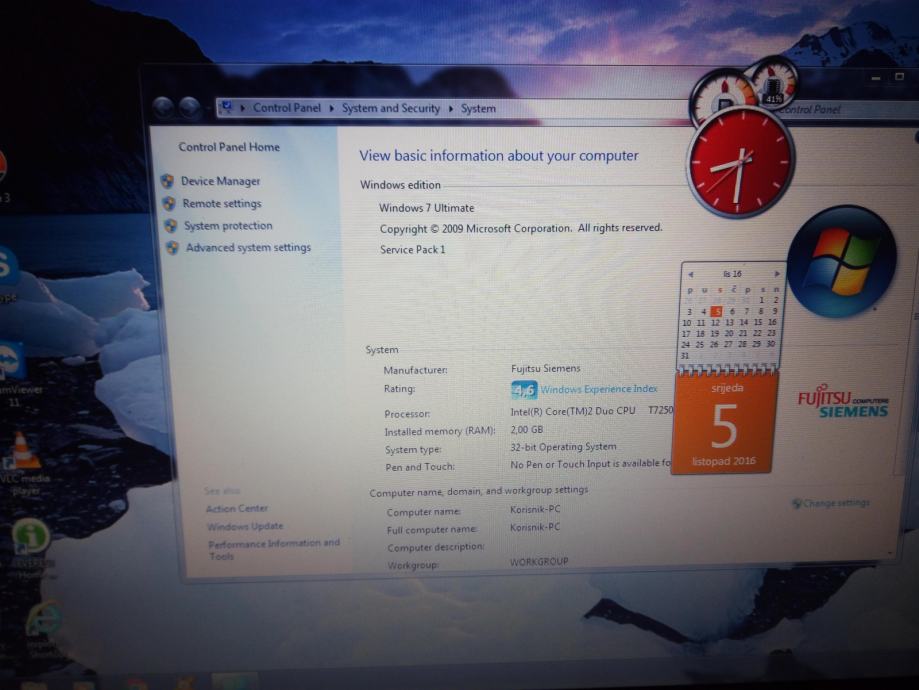The height and width of the screenshot is (690, 919).
Task: Go to previous month in calendar gadget
Action: tap(690, 274)
